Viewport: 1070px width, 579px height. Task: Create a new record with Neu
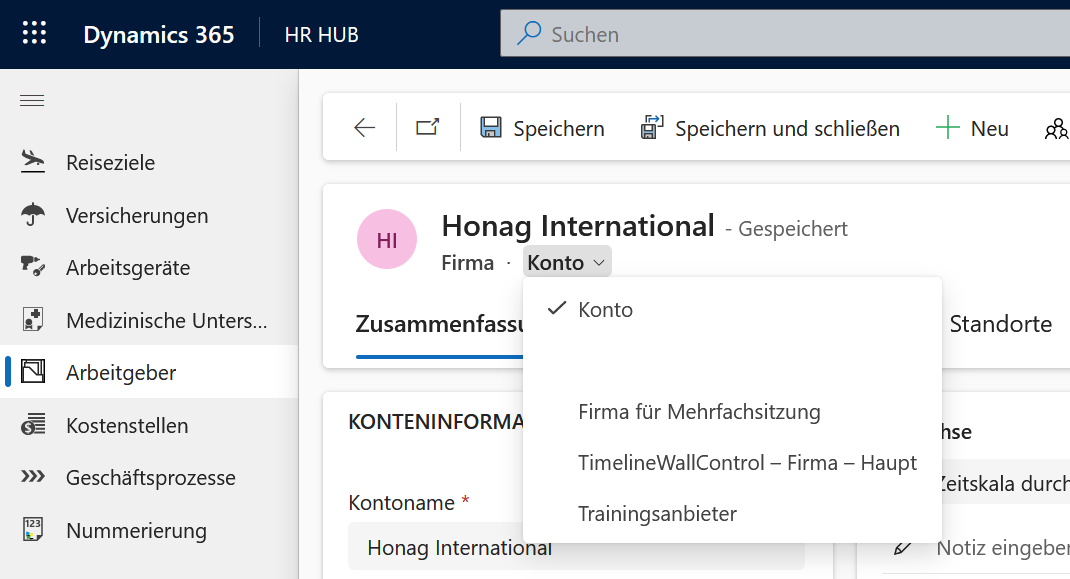click(972, 128)
